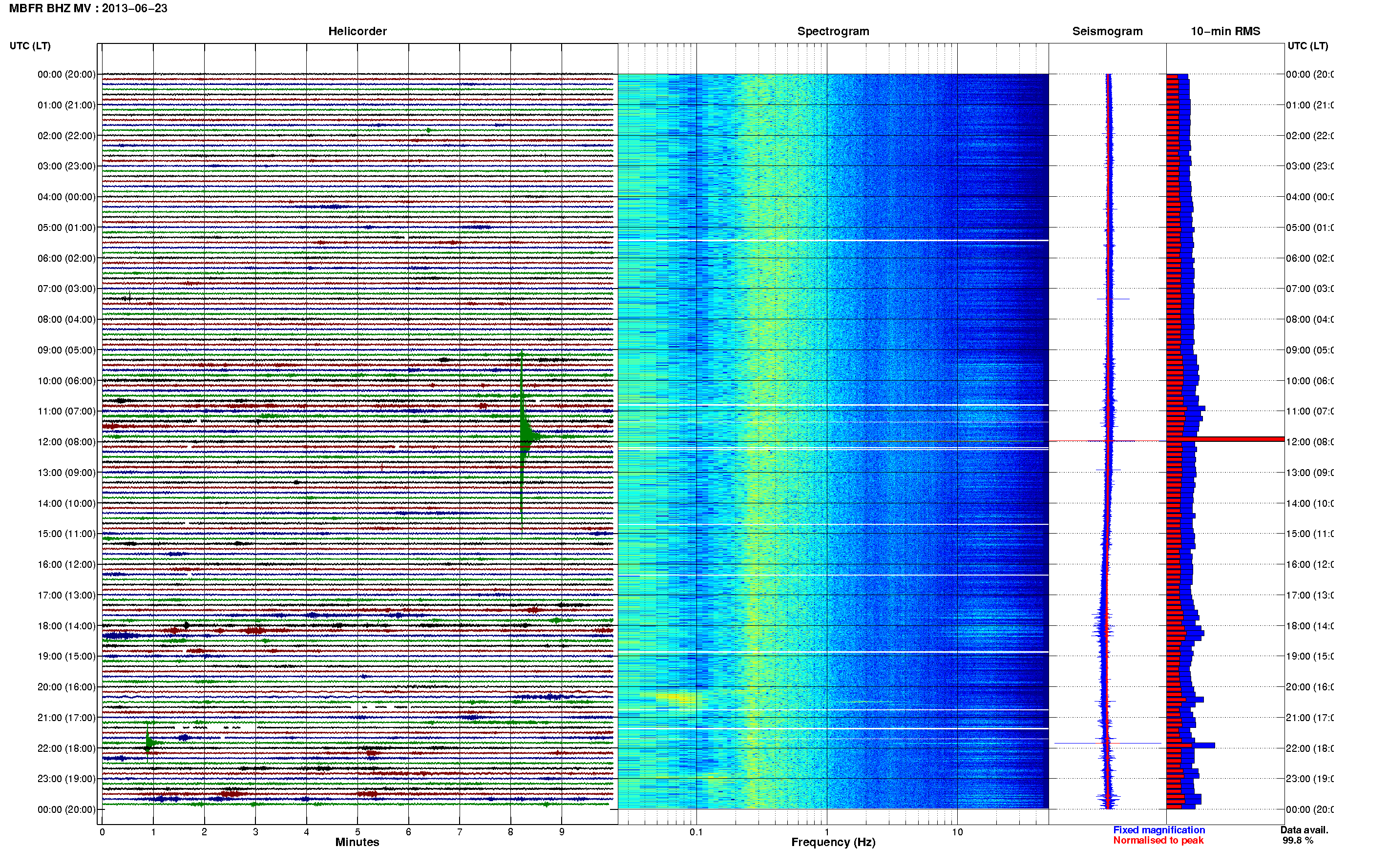The height and width of the screenshot is (868, 1389).
Task: Click the '23:00 (19:00)' helicorder time label
Action: tap(66, 779)
